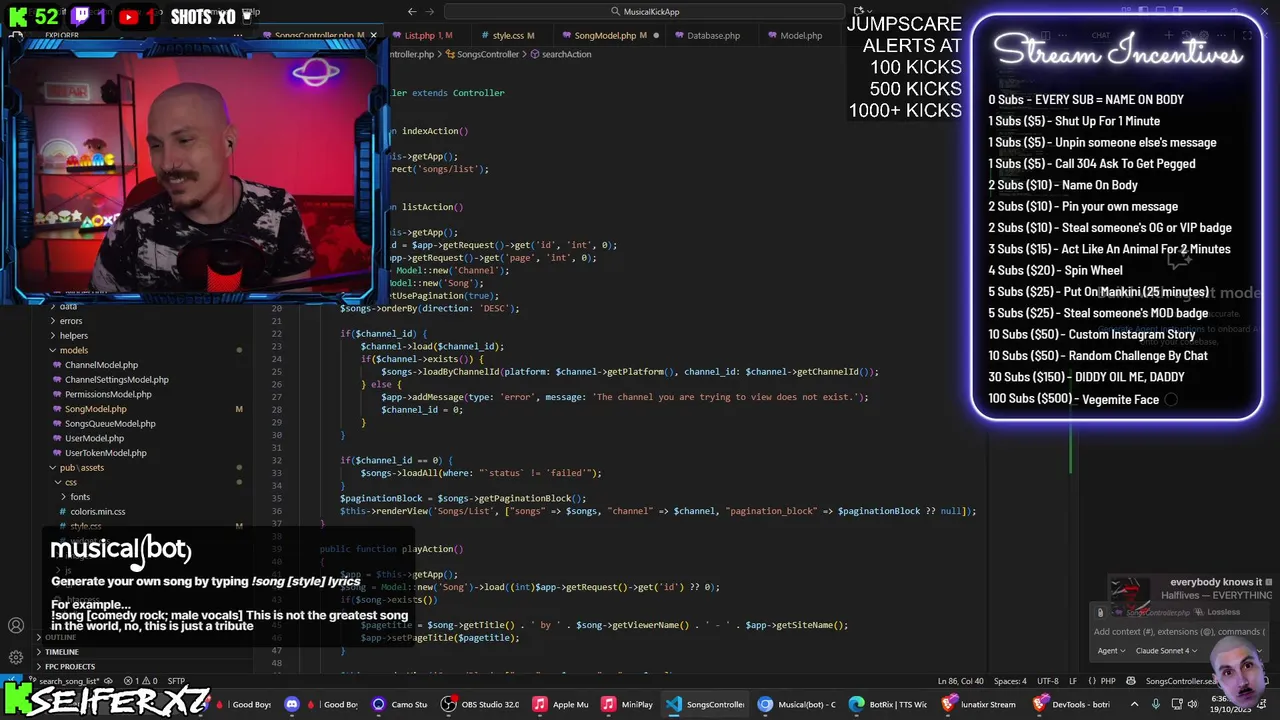Close the SongsController.php editor tab
The height and width of the screenshot is (720, 1280).
click(x=373, y=35)
